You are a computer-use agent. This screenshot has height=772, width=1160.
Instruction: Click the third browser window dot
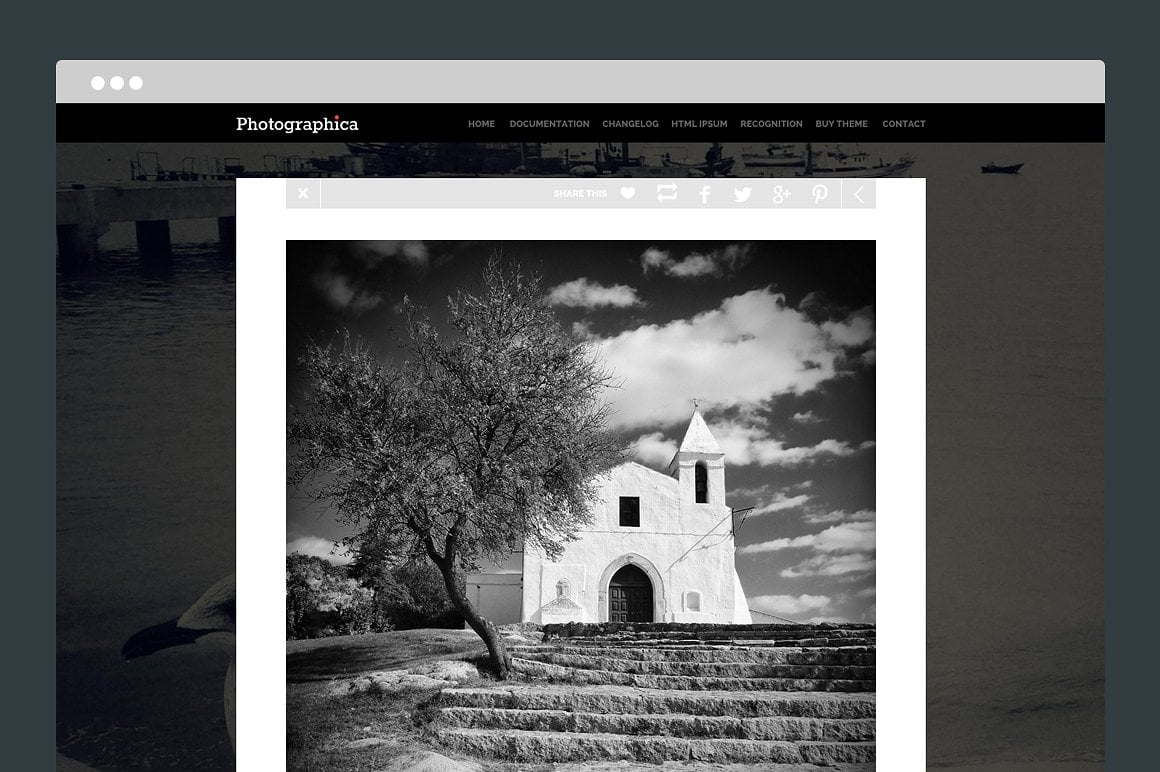tap(136, 83)
